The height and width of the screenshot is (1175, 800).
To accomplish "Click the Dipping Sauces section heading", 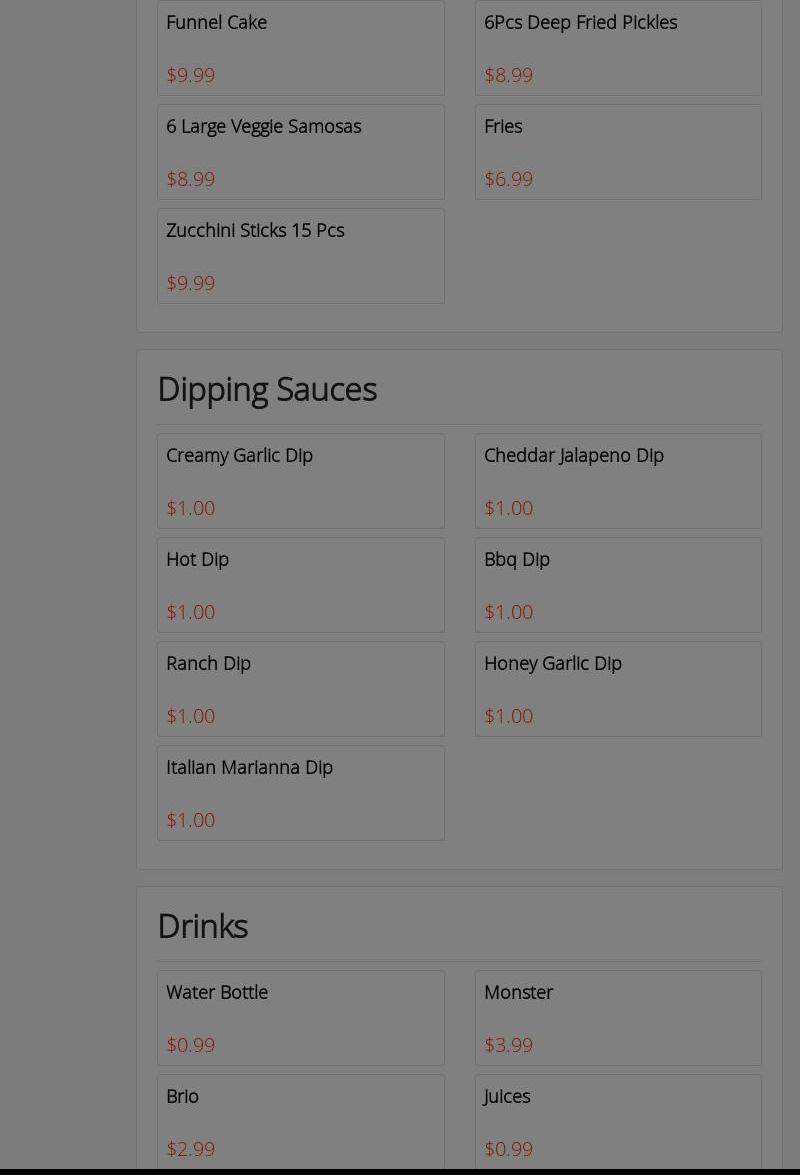I will [x=267, y=389].
